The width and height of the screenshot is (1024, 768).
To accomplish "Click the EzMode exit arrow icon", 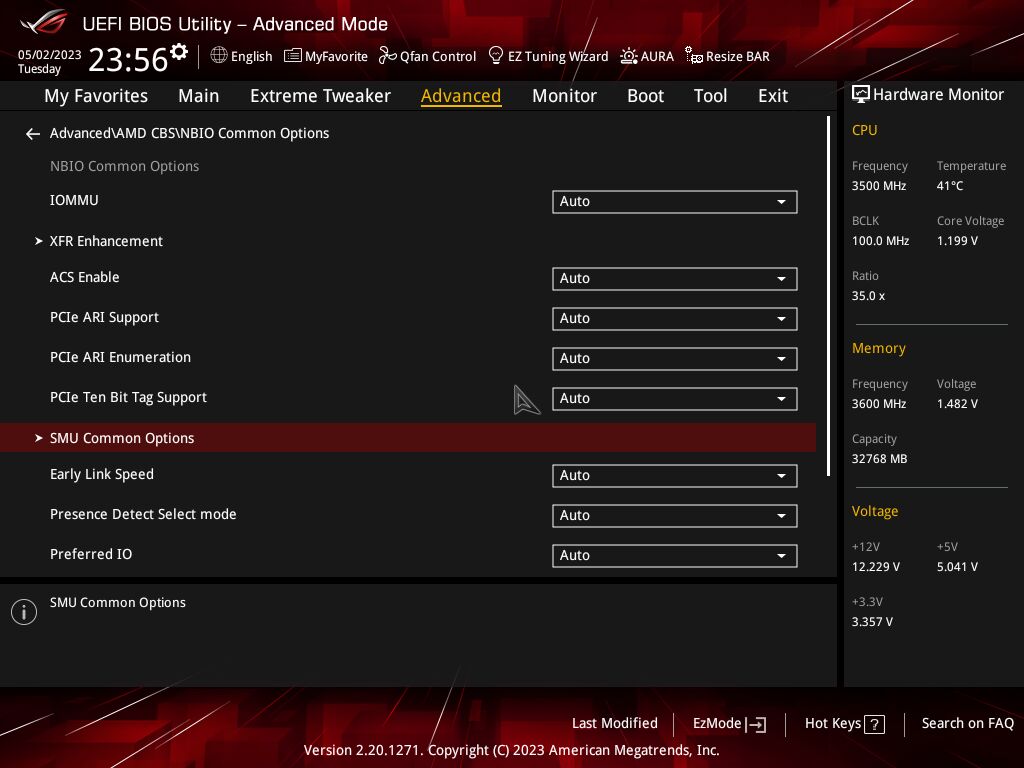I will (x=756, y=724).
